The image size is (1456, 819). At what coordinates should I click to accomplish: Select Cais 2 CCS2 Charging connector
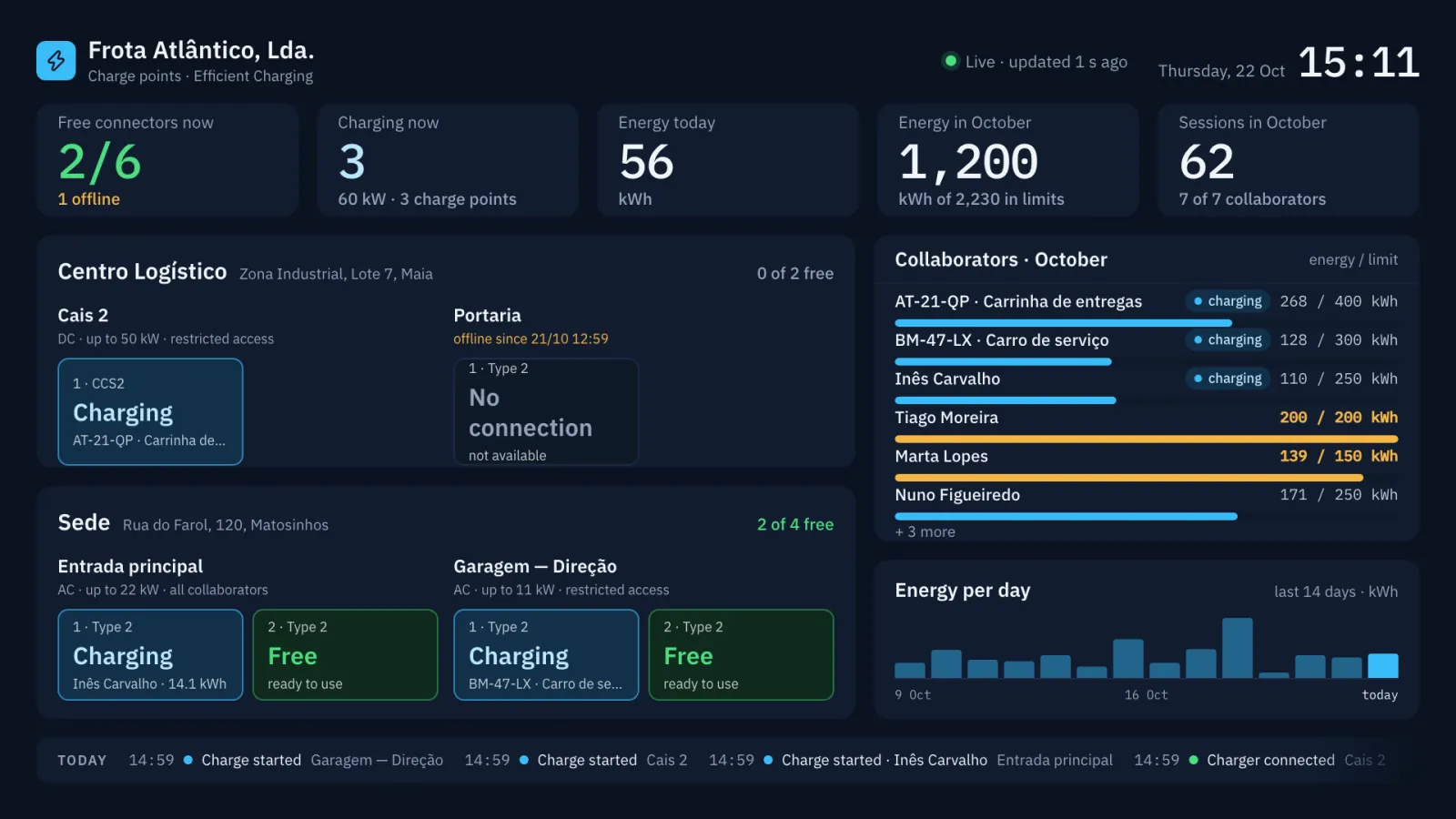(150, 411)
